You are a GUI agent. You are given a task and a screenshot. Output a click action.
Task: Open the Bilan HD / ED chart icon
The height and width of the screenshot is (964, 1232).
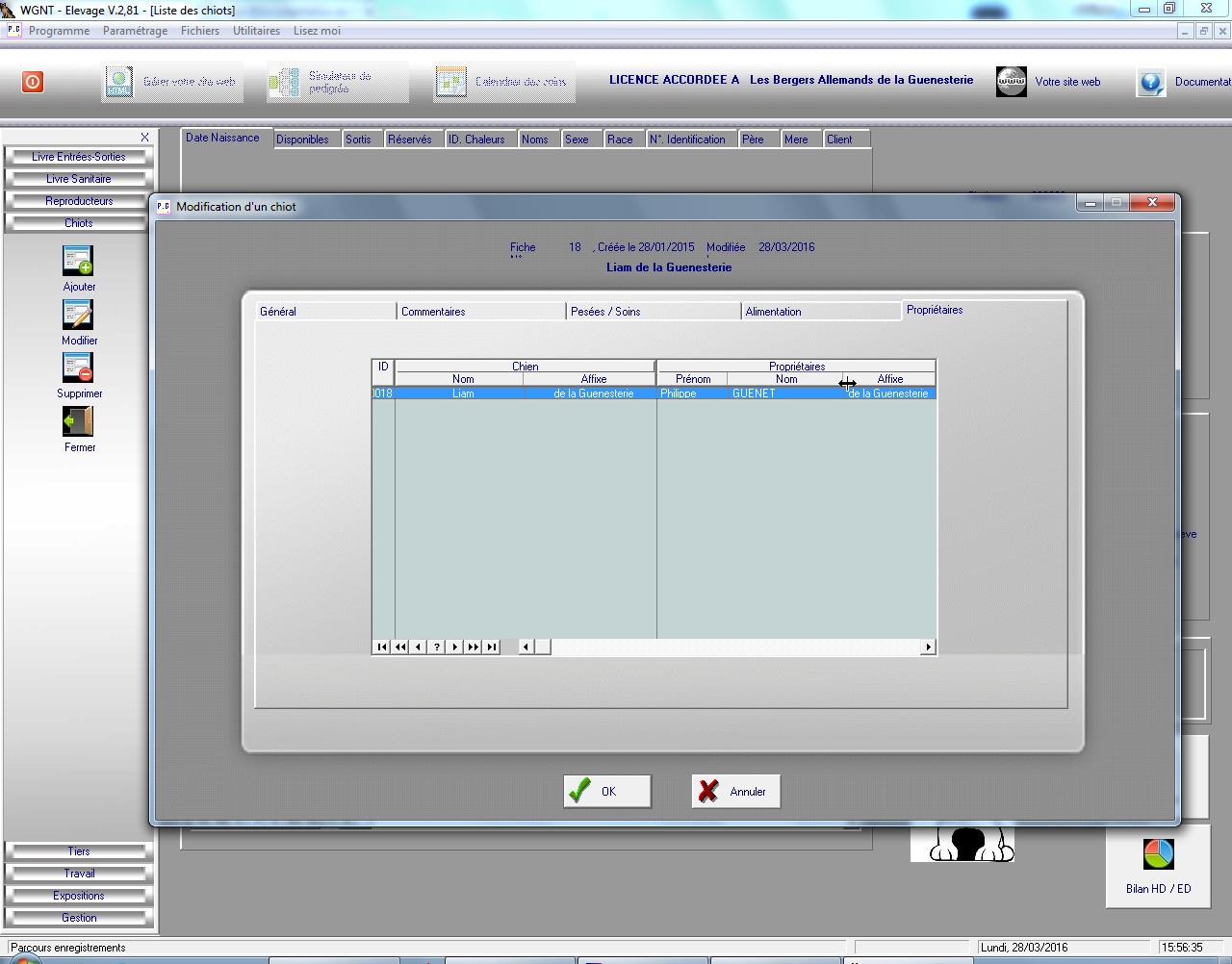tap(1158, 854)
